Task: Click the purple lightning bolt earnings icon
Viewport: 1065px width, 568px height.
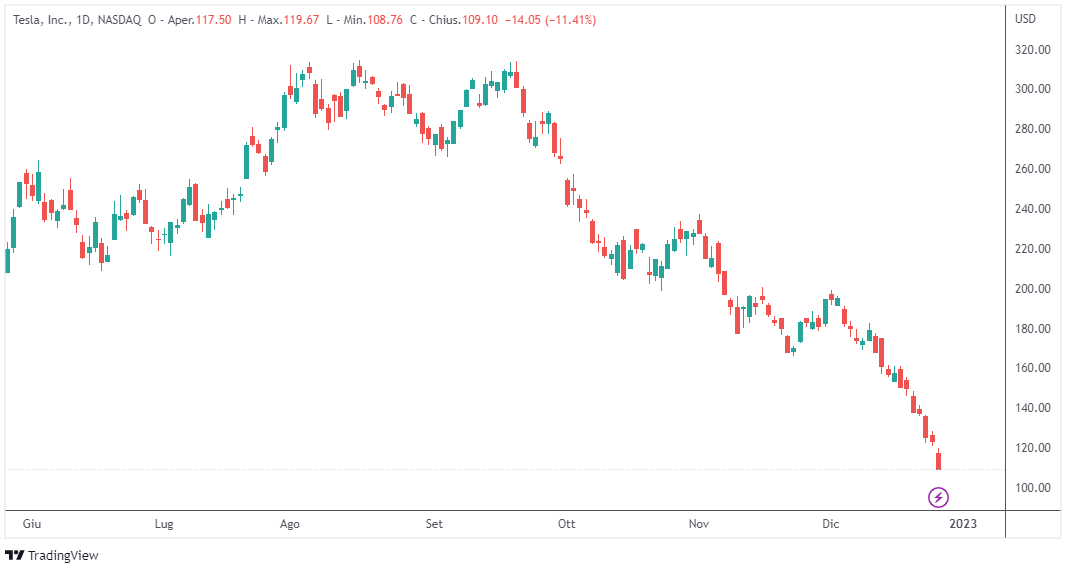Action: 938,496
